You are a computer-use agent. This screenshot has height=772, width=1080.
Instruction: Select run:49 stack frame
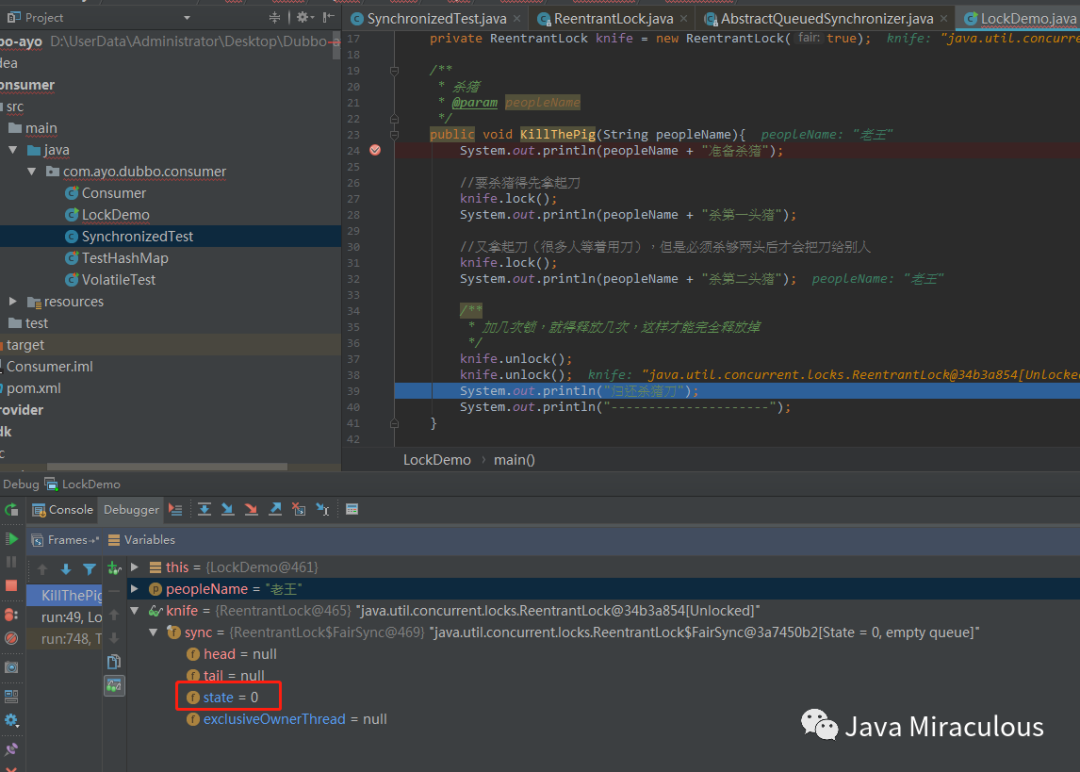coord(64,617)
